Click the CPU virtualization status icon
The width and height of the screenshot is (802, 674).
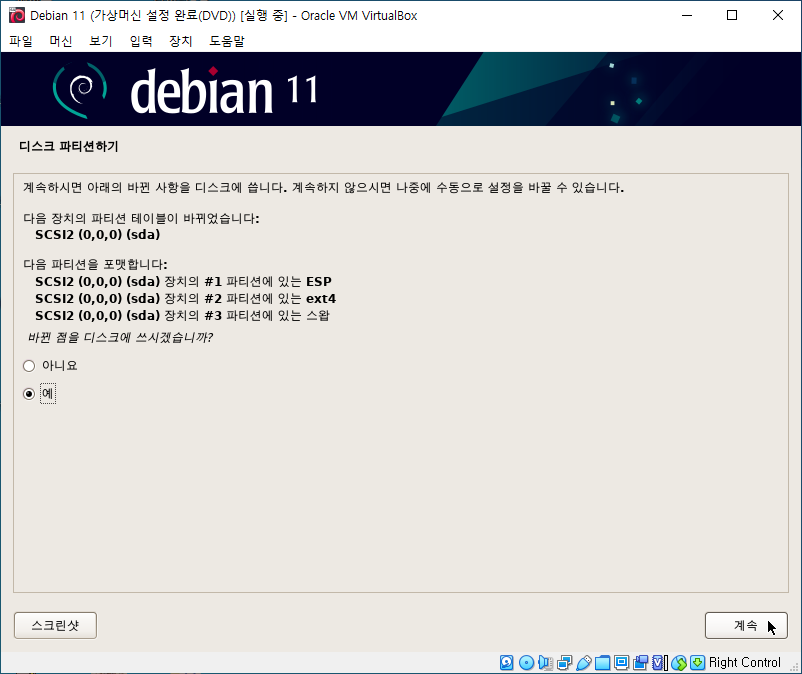tap(660, 662)
